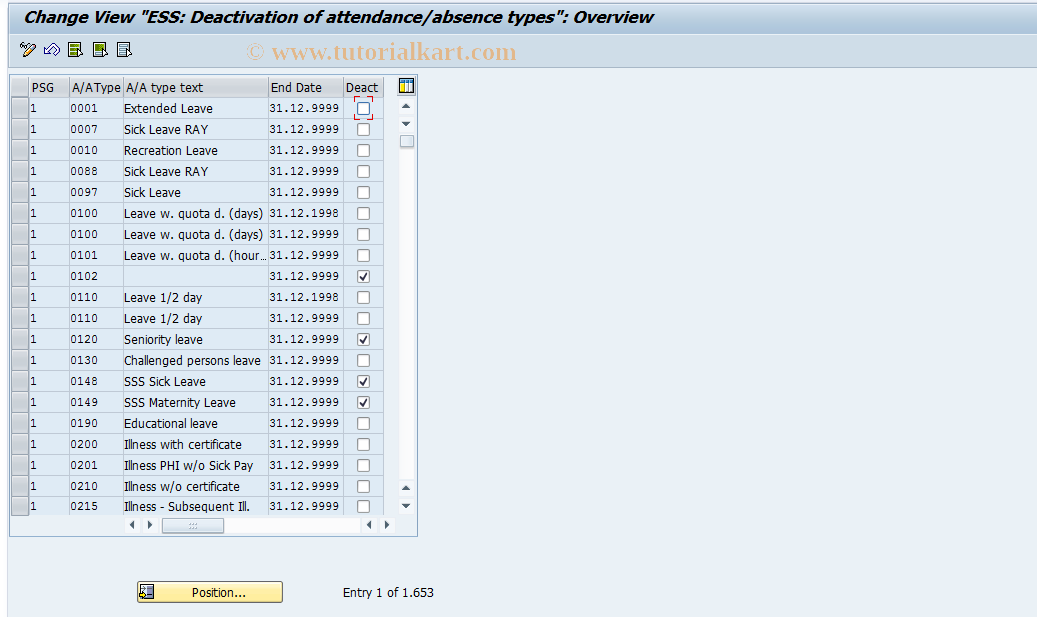
Task: Open table settings configuration icon
Action: point(406,86)
